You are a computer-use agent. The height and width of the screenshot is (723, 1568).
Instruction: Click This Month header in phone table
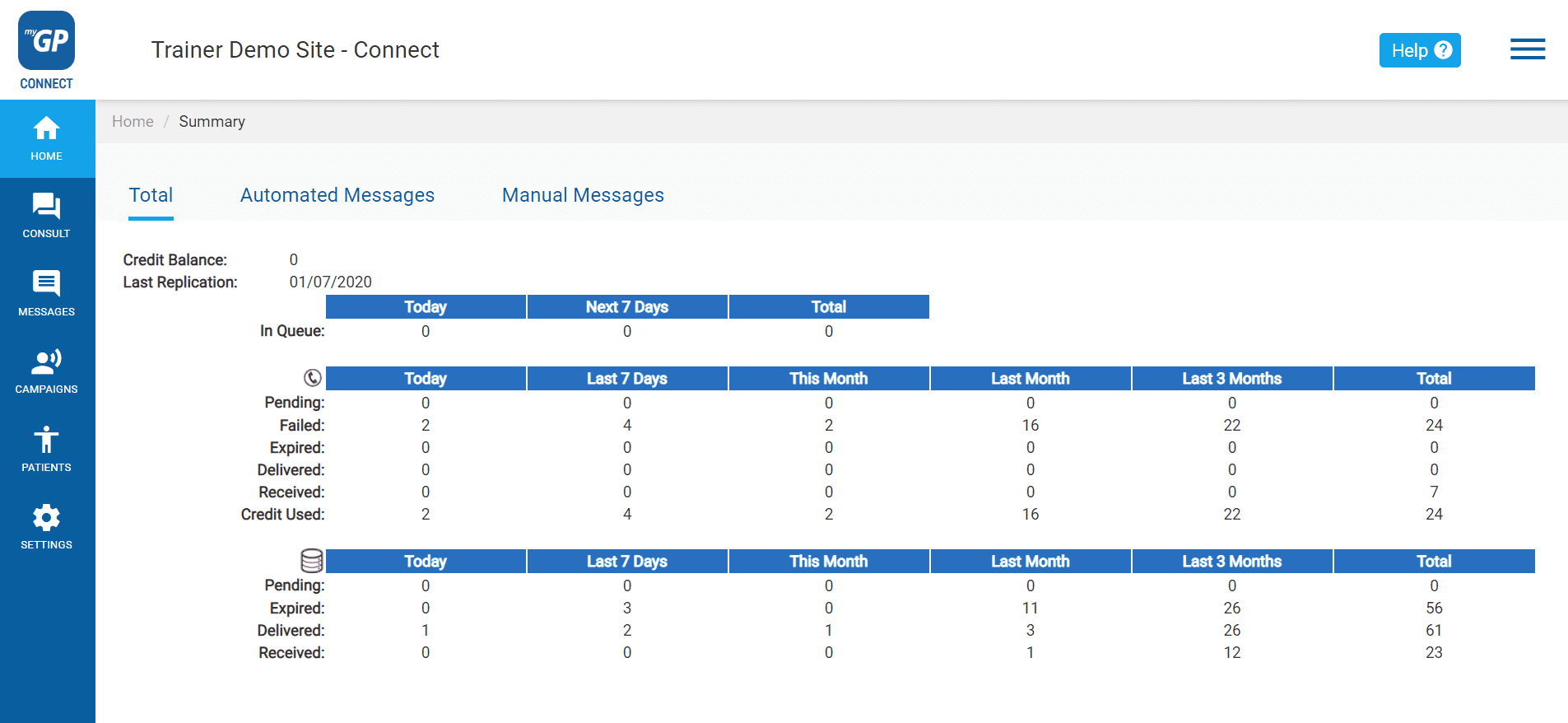[x=829, y=379]
